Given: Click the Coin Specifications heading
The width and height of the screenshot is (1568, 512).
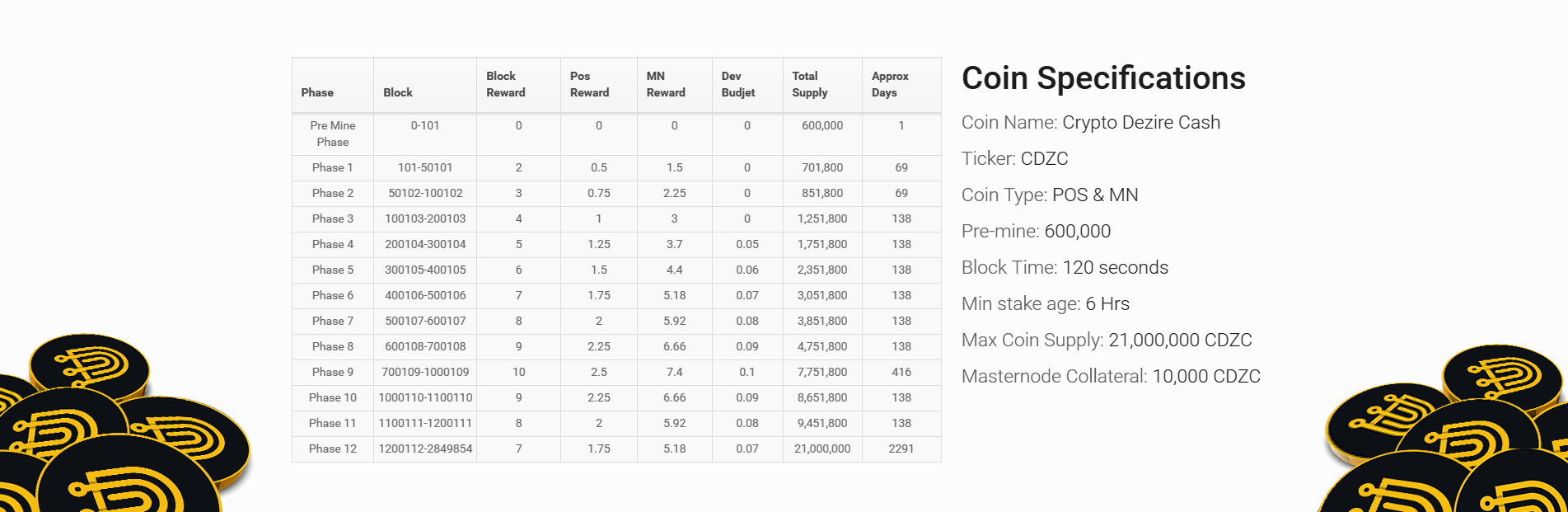Looking at the screenshot, I should pyautogui.click(x=1103, y=78).
